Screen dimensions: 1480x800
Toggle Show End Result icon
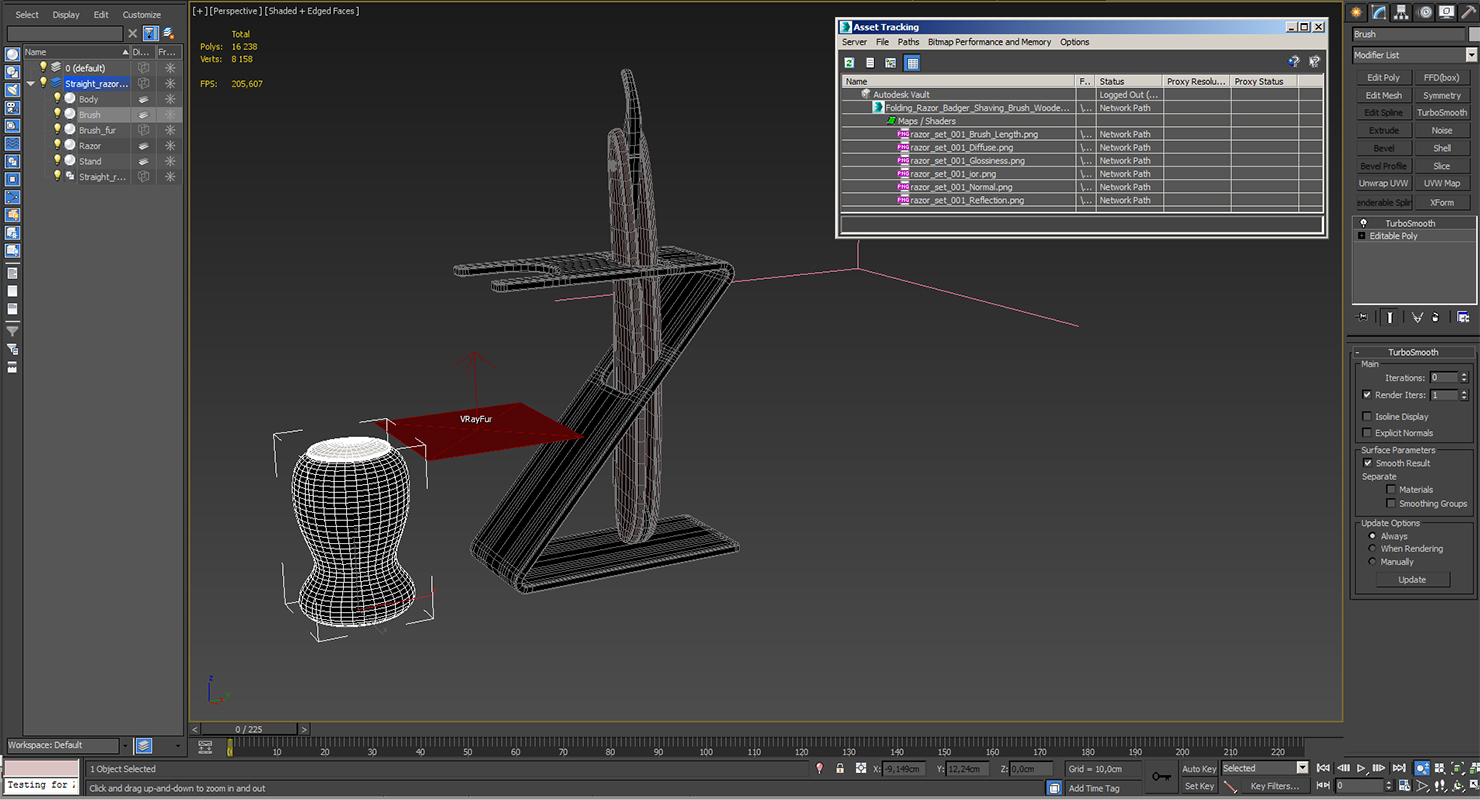1389,317
